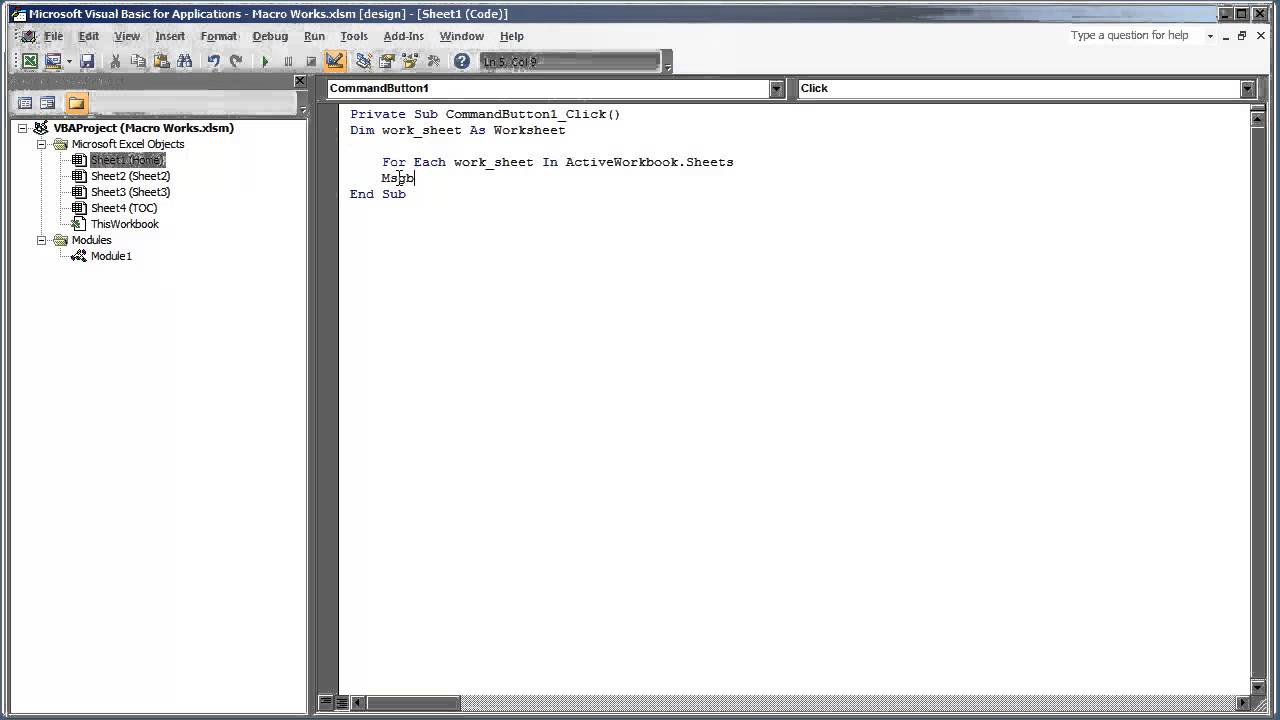The height and width of the screenshot is (720, 1280).
Task: Open the Click procedure dropdown
Action: tap(1247, 89)
